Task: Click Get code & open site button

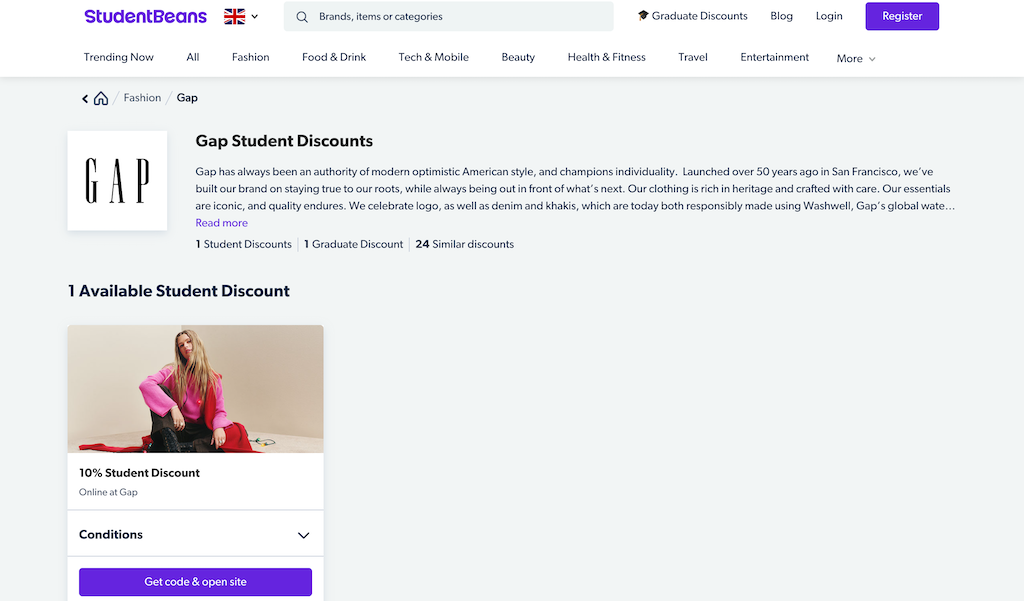Action: click(x=195, y=581)
